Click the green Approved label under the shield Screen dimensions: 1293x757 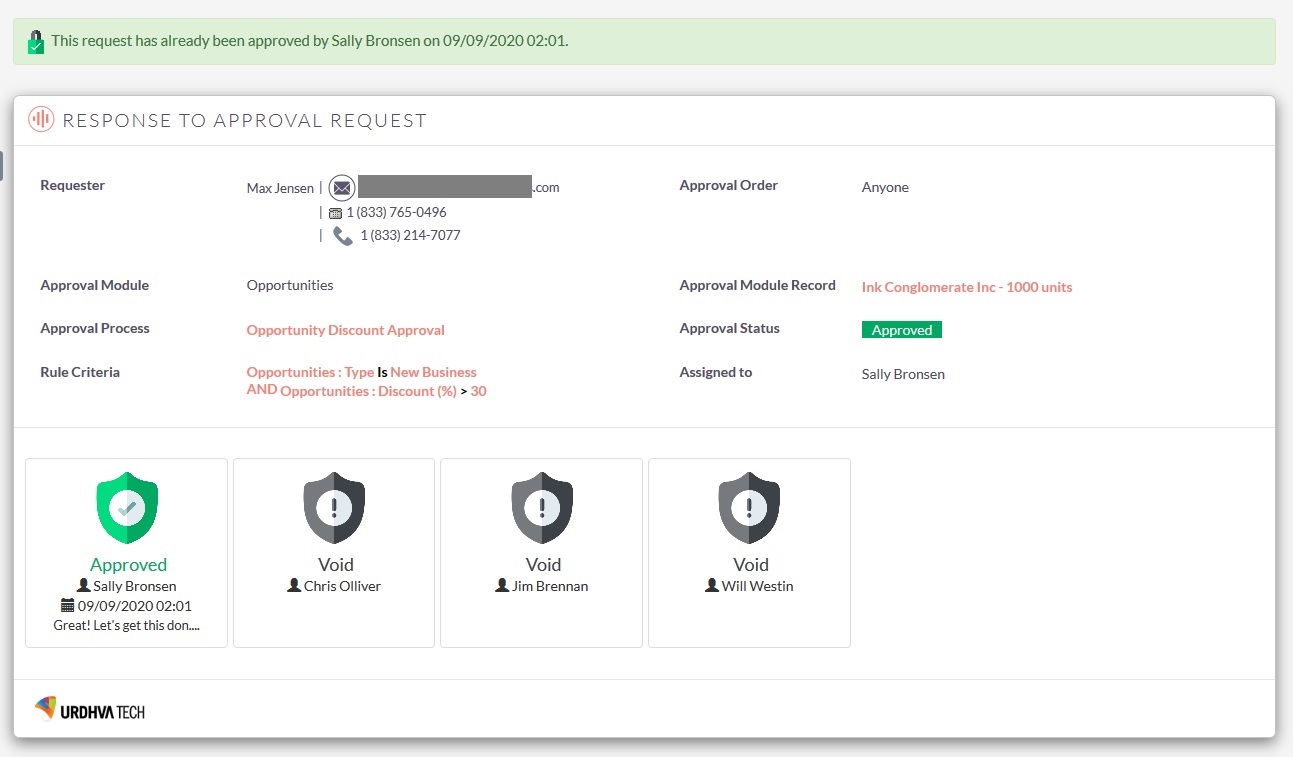point(128,564)
